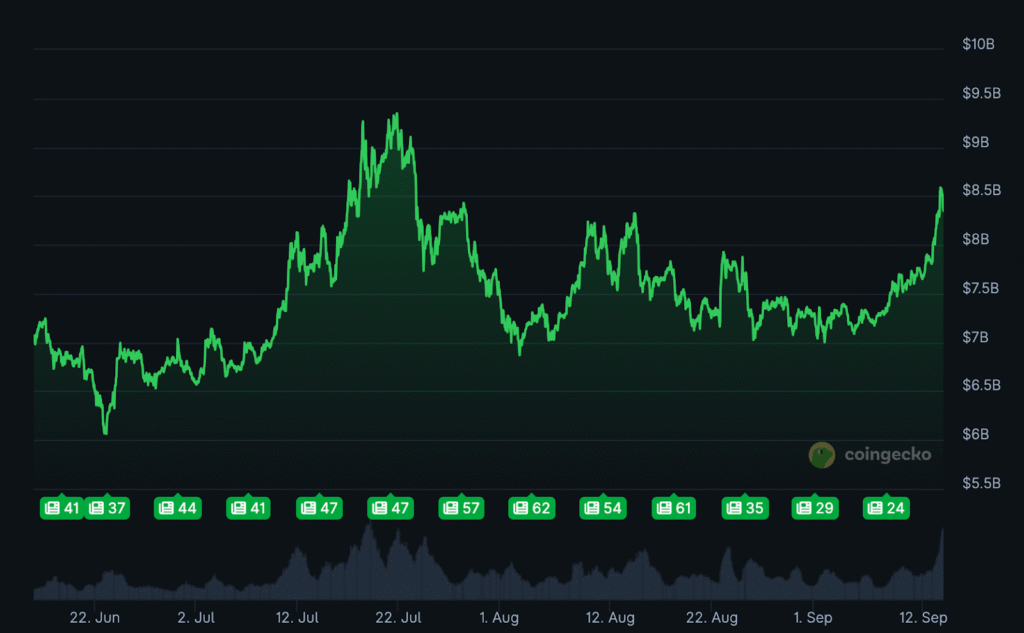
Task: Click the $5.5B axis label
Action: (x=978, y=483)
